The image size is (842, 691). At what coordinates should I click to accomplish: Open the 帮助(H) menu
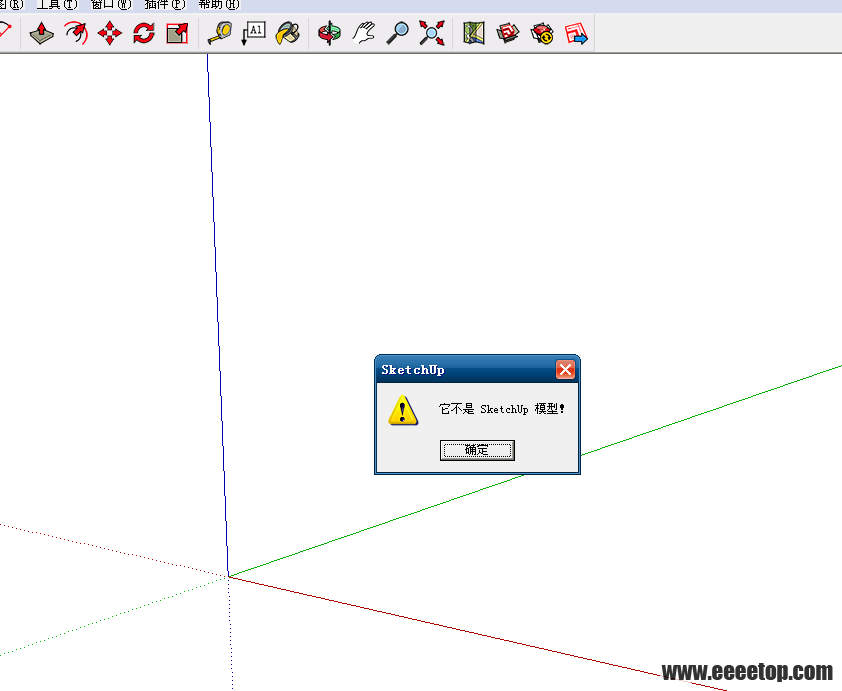pyautogui.click(x=218, y=4)
